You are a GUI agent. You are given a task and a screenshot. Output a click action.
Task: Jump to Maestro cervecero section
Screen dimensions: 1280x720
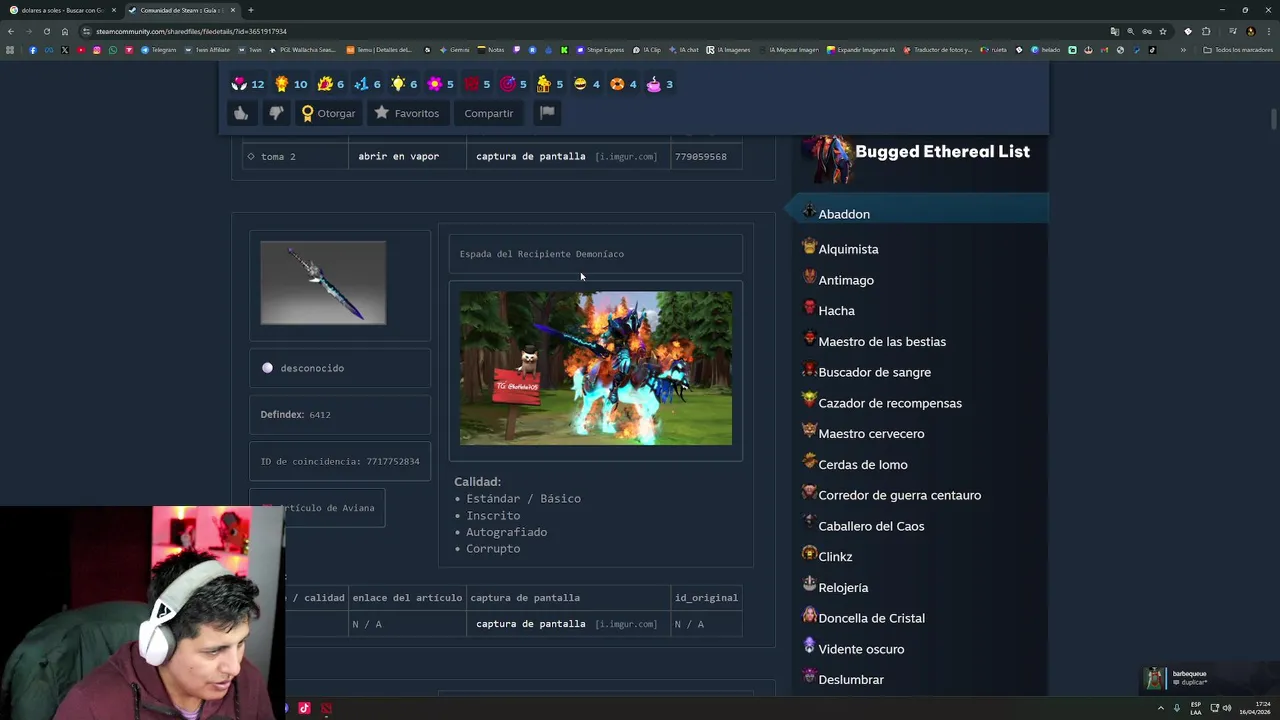[871, 434]
